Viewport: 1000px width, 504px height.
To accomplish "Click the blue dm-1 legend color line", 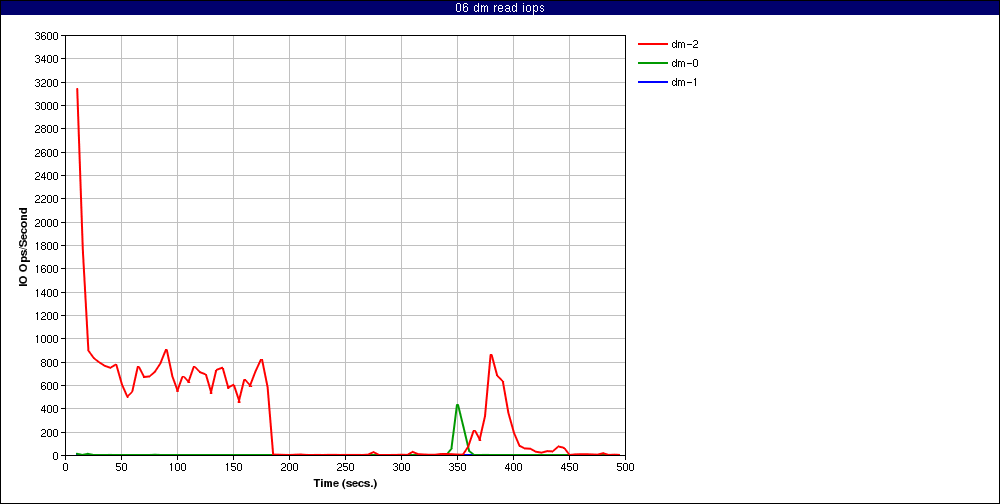I will pos(652,82).
